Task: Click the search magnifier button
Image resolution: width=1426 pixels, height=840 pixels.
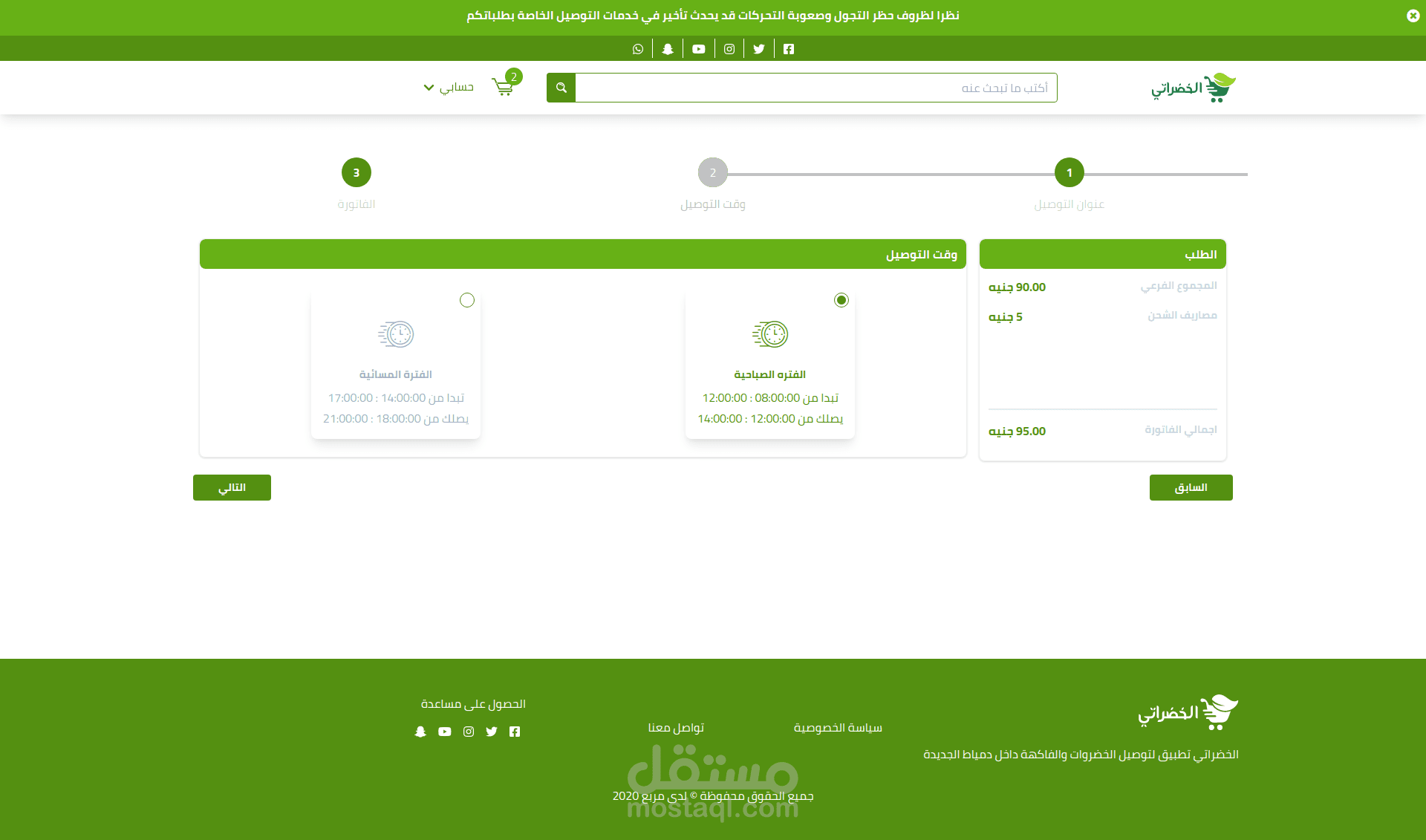Action: click(561, 88)
